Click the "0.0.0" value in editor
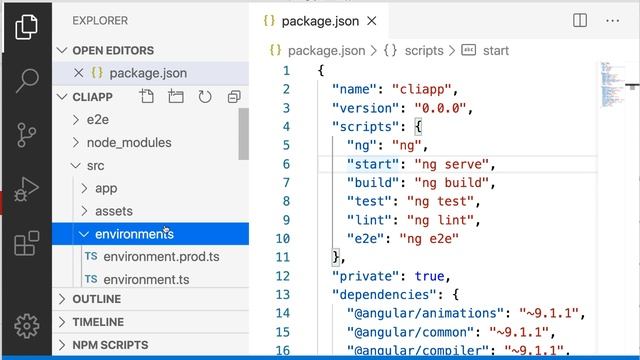Screen dimensions: 640x360 440,108
